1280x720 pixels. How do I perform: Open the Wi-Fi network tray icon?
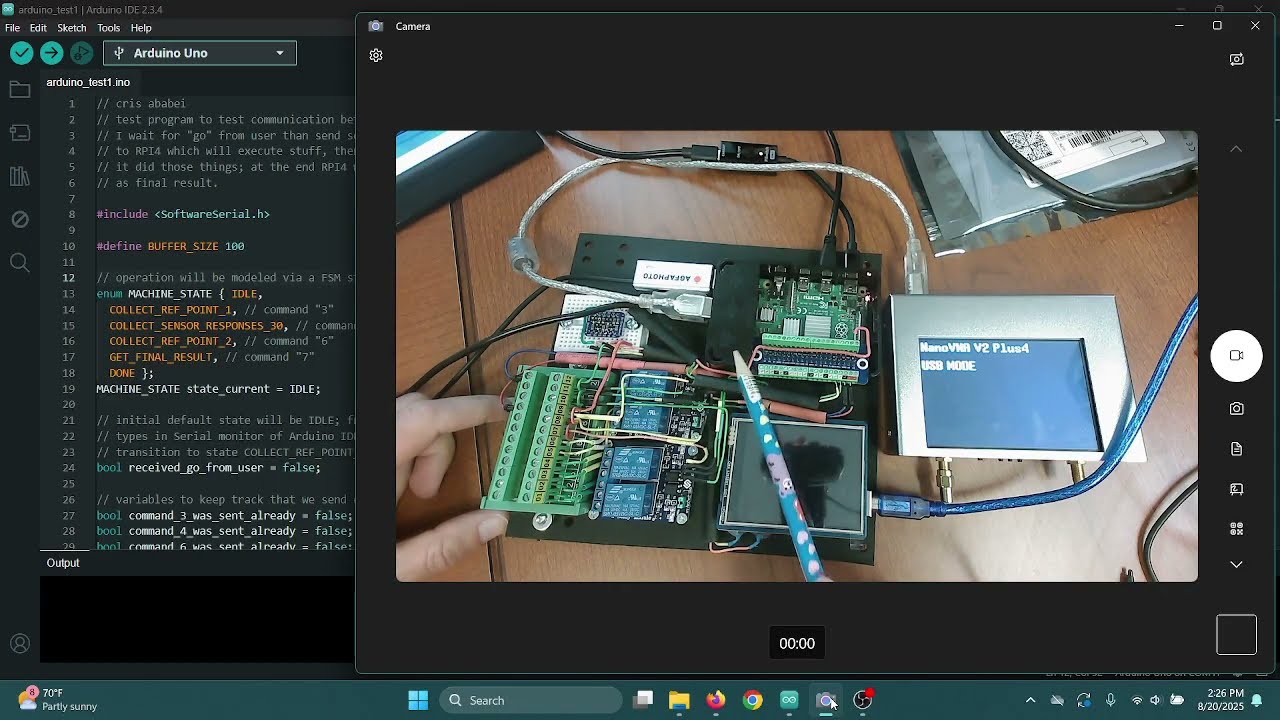[1136, 700]
